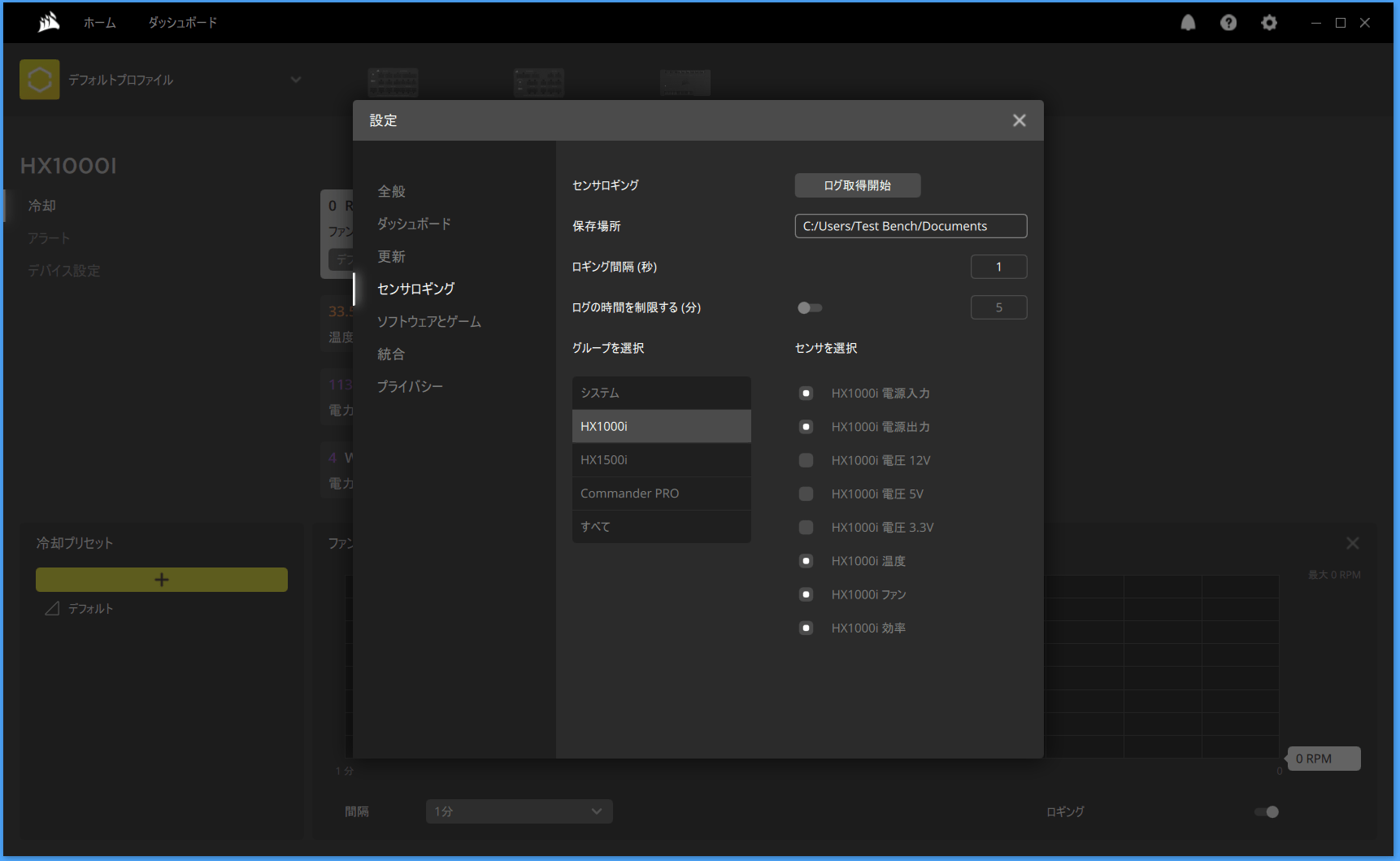The image size is (1400, 861).
Task: Close the fan graph panel with X
Action: [x=1353, y=543]
